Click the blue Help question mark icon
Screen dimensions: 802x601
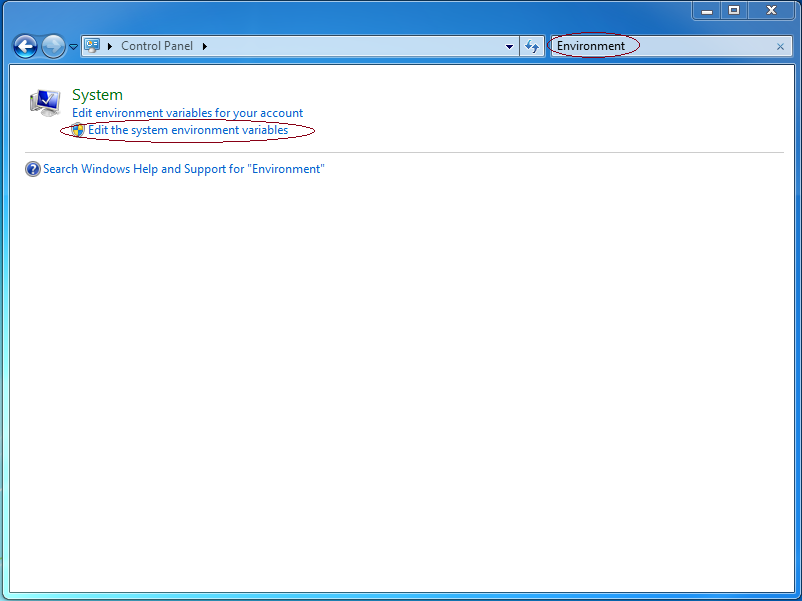coord(32,168)
